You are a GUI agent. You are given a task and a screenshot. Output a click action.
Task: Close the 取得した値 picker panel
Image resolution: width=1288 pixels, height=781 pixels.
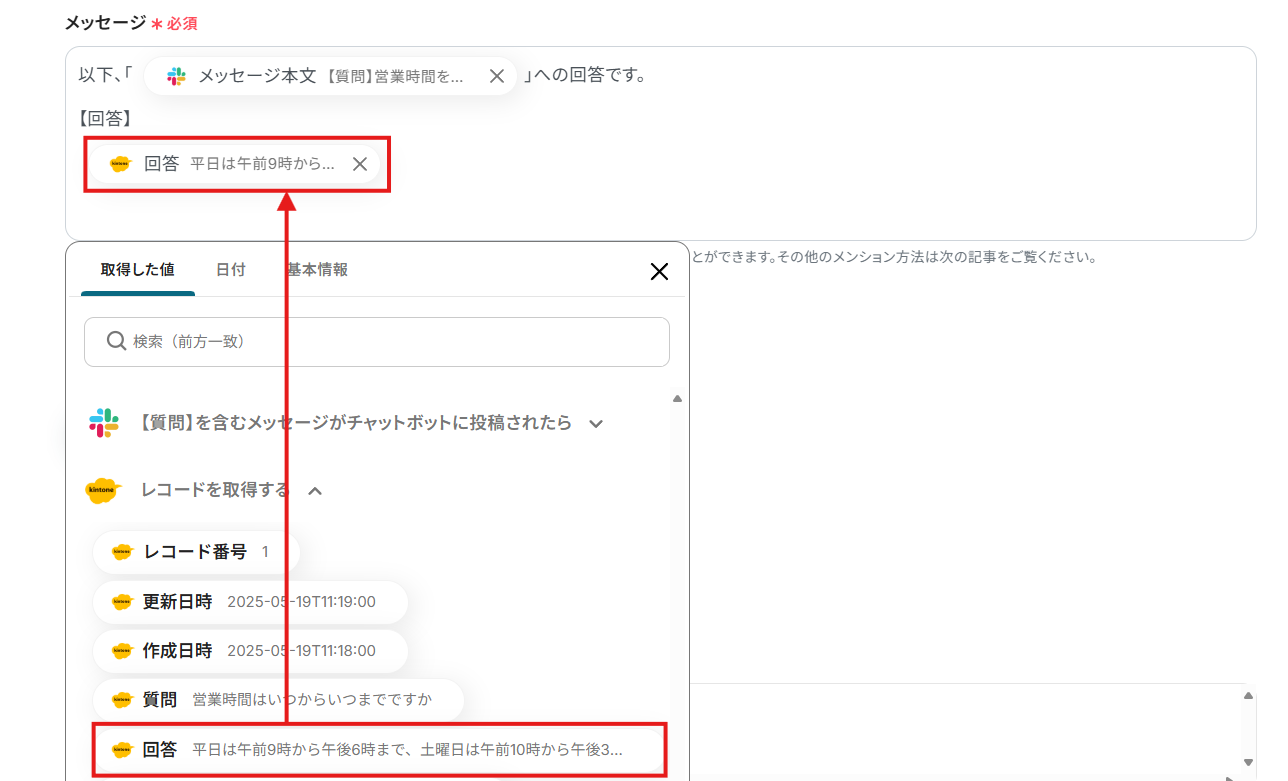[659, 271]
